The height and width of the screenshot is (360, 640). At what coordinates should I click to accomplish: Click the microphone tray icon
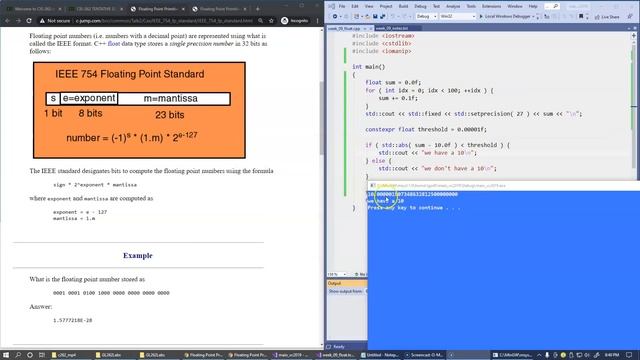click(547, 355)
